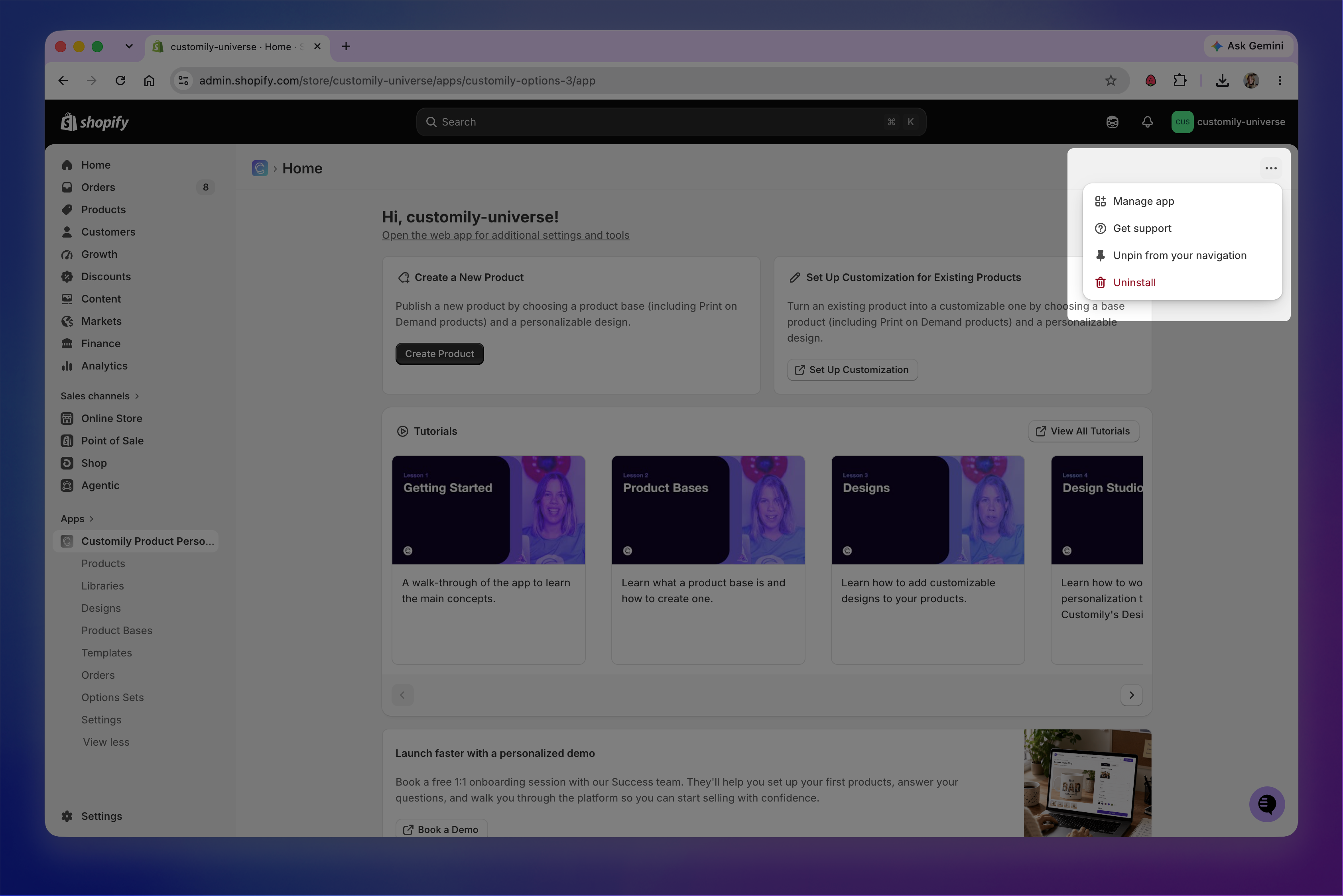
Task: Click the red extension icon in toolbar
Action: click(x=1150, y=81)
